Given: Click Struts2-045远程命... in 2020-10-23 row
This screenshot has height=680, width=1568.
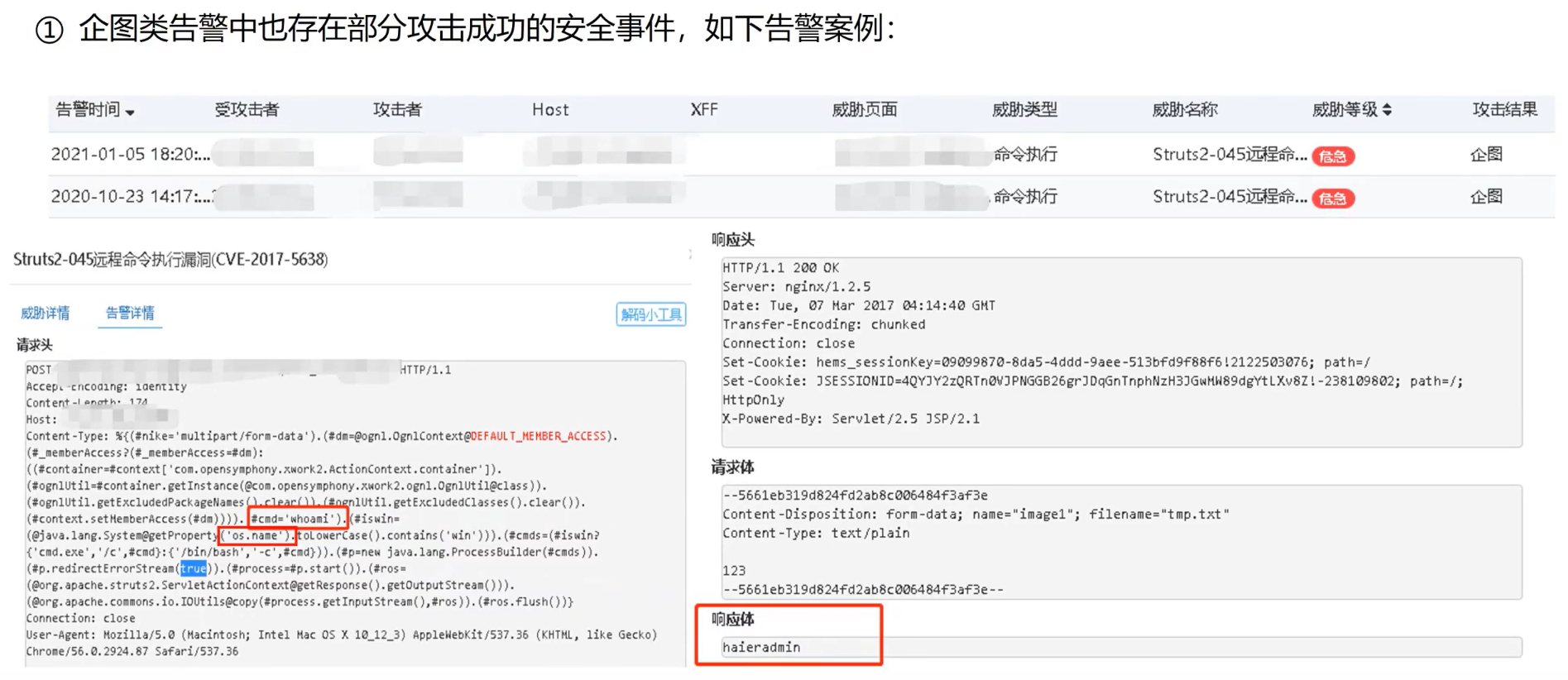Looking at the screenshot, I should point(1230,196).
